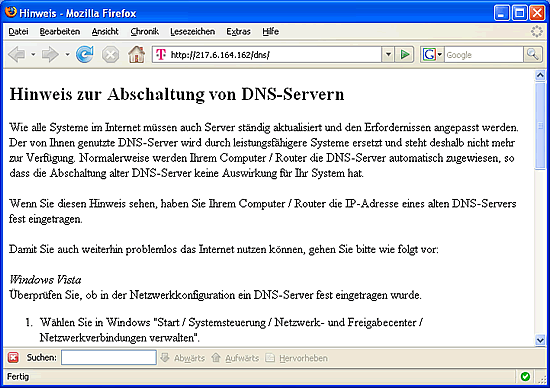Image resolution: width=550 pixels, height=388 pixels.
Task: Click the Telekom site icon in address bar
Action: (161, 55)
